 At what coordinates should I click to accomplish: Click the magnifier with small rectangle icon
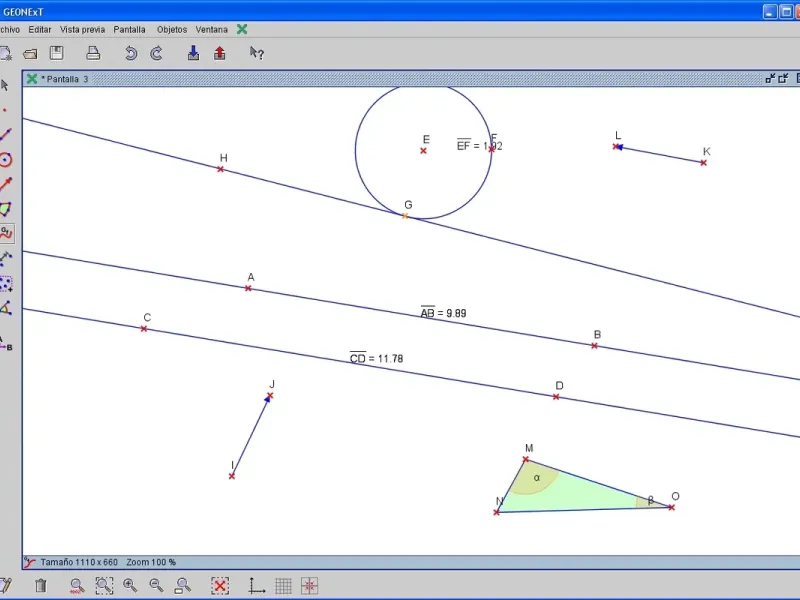click(183, 586)
